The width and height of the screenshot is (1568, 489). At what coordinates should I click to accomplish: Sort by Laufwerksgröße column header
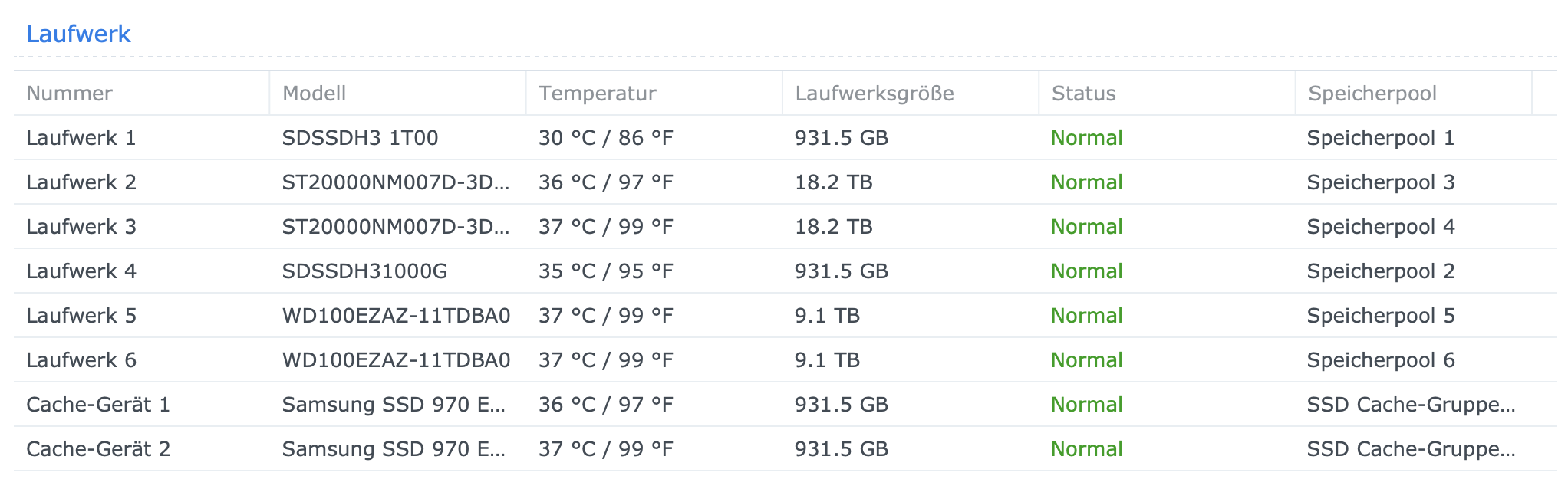coord(875,94)
